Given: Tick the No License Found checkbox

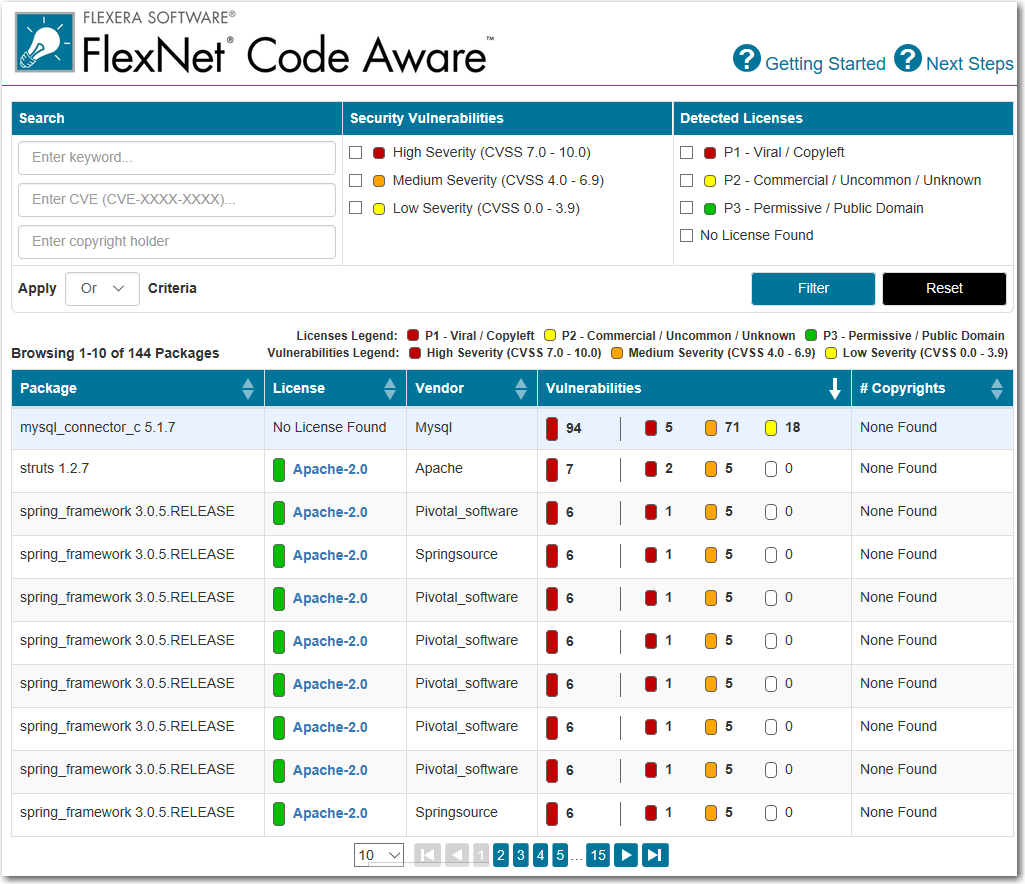Looking at the screenshot, I should point(686,236).
